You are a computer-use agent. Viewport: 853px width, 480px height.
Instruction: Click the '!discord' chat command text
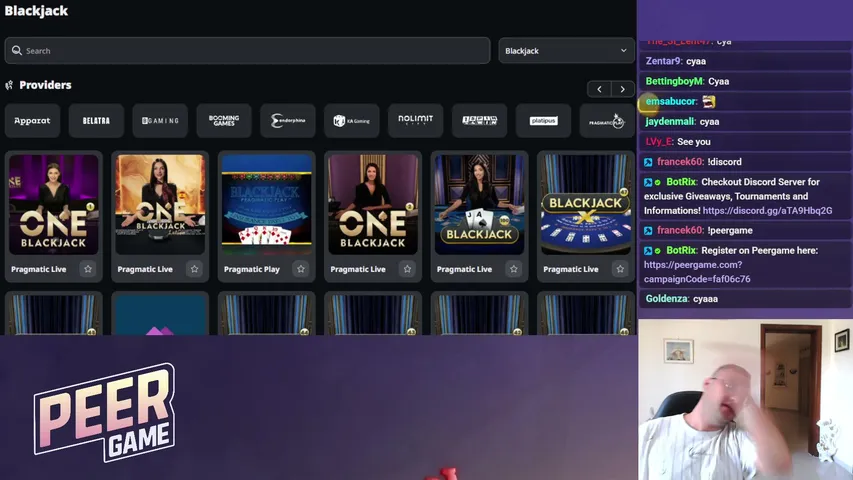coord(725,162)
